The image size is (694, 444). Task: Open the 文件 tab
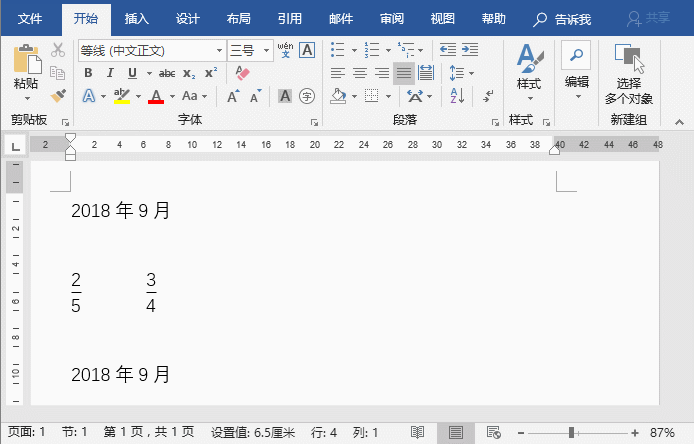pos(30,19)
